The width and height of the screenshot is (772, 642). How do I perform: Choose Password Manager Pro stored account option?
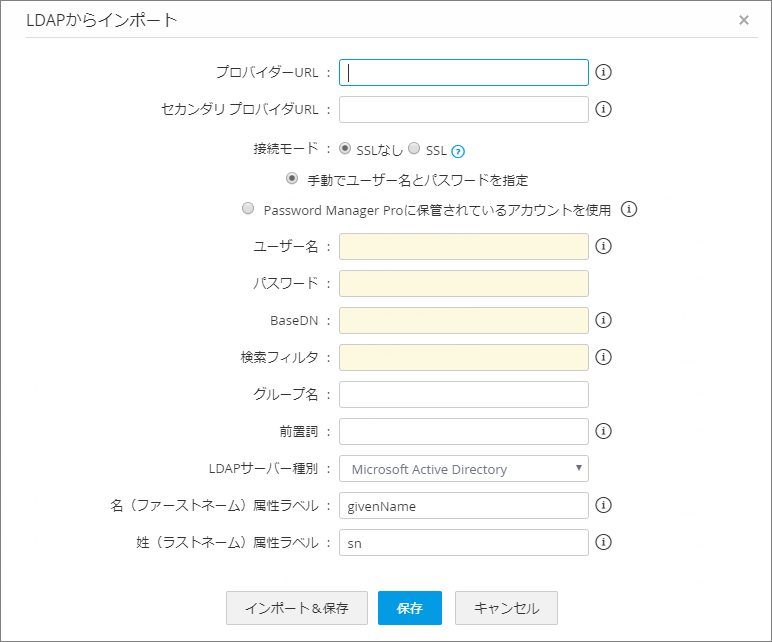tap(248, 209)
